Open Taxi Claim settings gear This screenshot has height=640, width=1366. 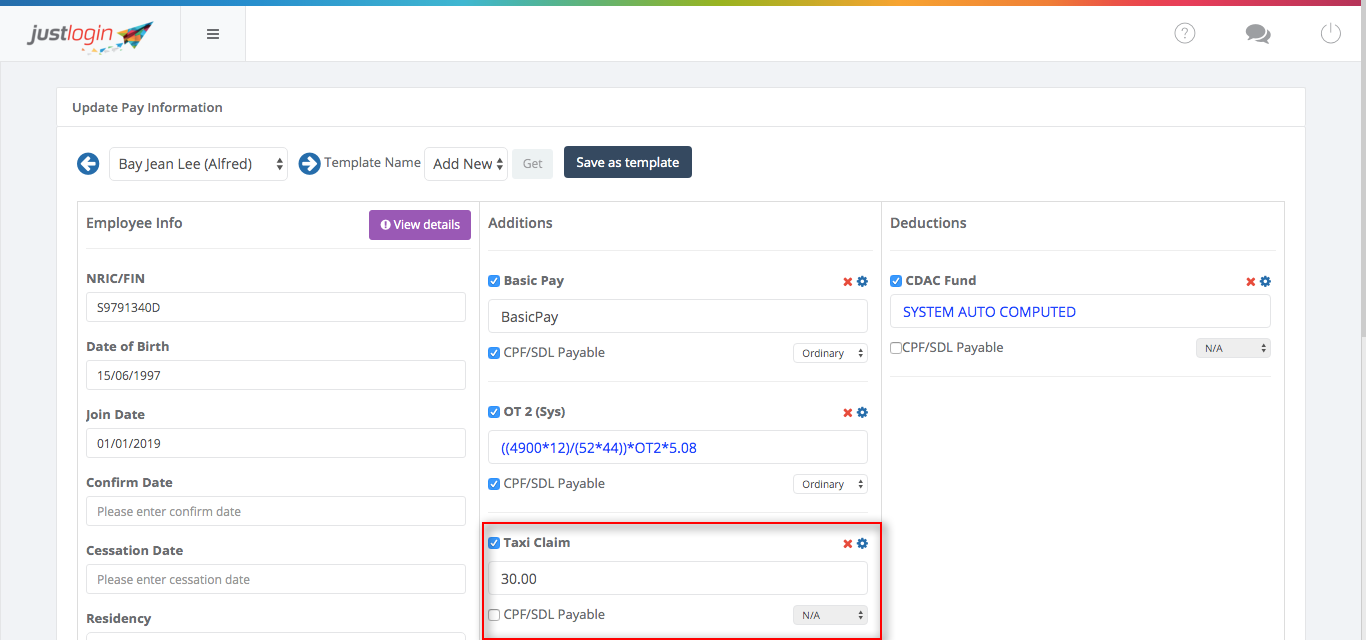(x=862, y=544)
